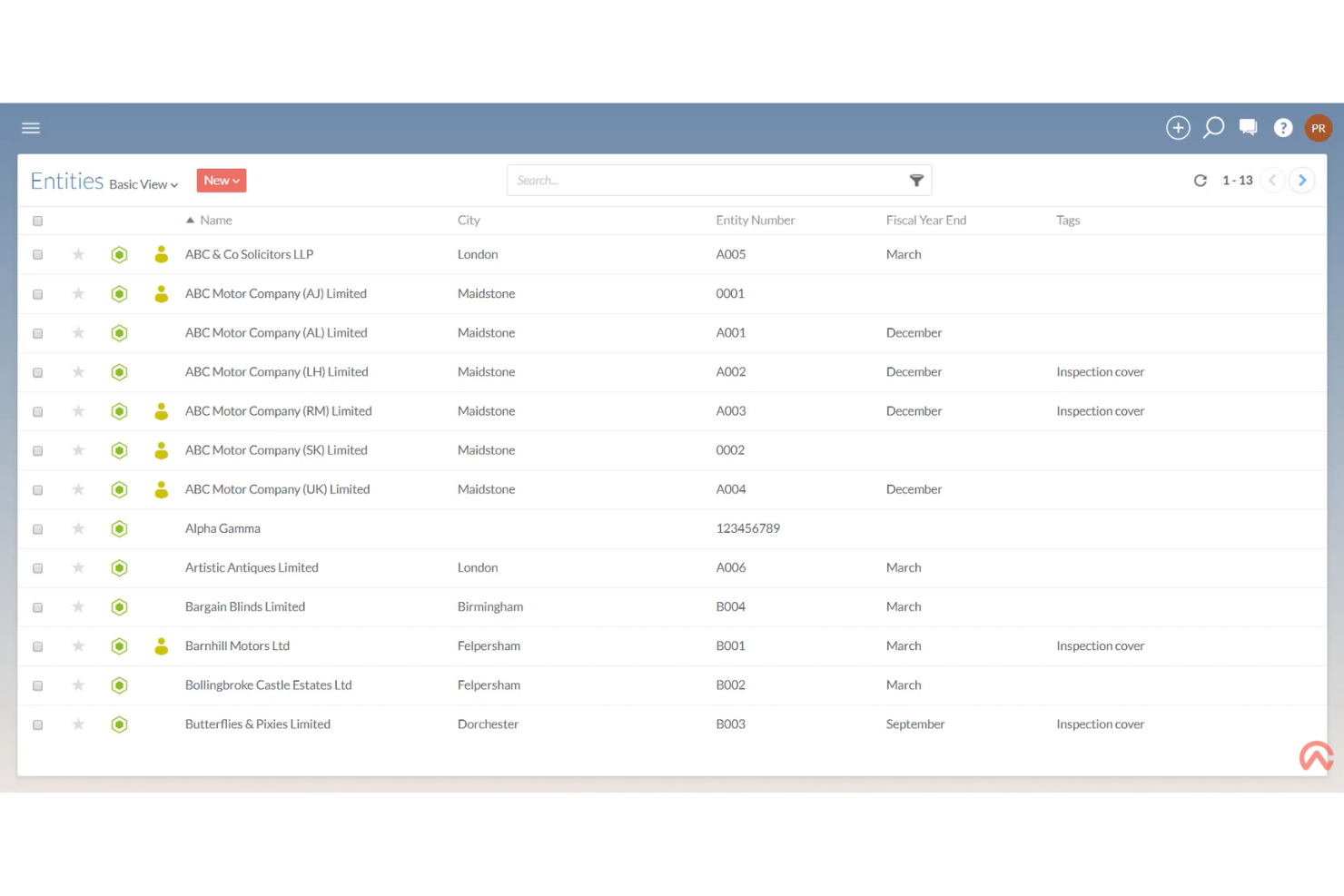Check the select-all checkbox in the header
The height and width of the screenshot is (896, 1344).
[37, 220]
